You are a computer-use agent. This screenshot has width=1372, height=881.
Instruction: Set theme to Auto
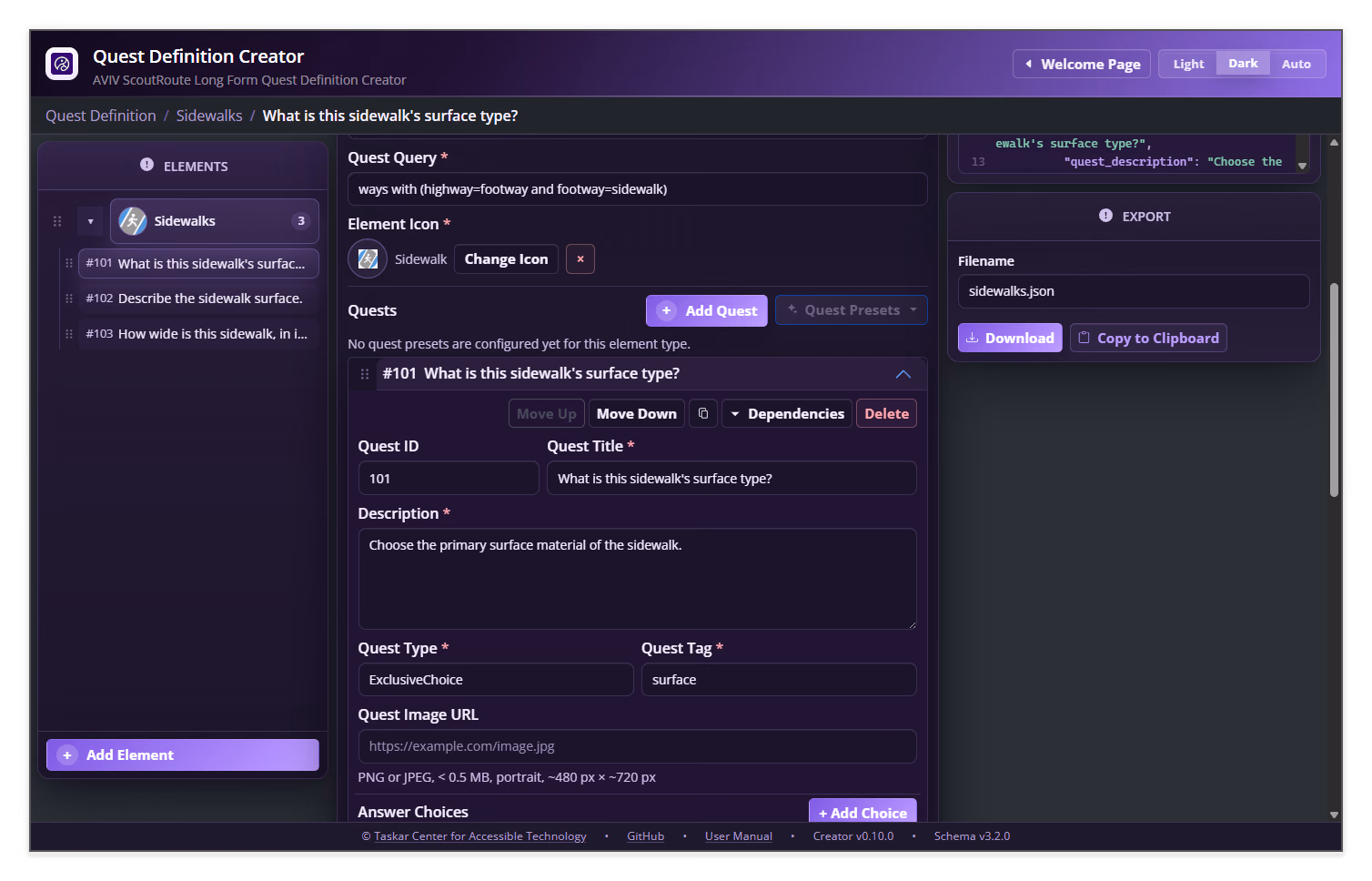pyautogui.click(x=1296, y=64)
